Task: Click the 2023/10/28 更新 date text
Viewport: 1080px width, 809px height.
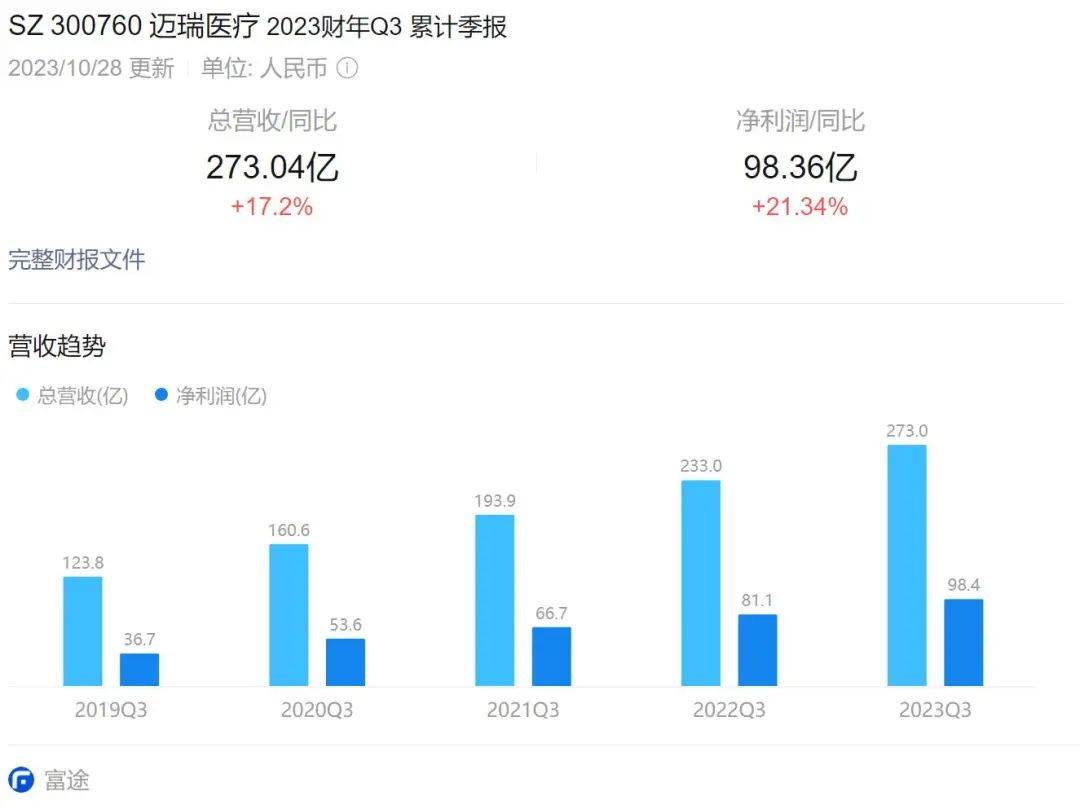Action: pyautogui.click(x=91, y=68)
